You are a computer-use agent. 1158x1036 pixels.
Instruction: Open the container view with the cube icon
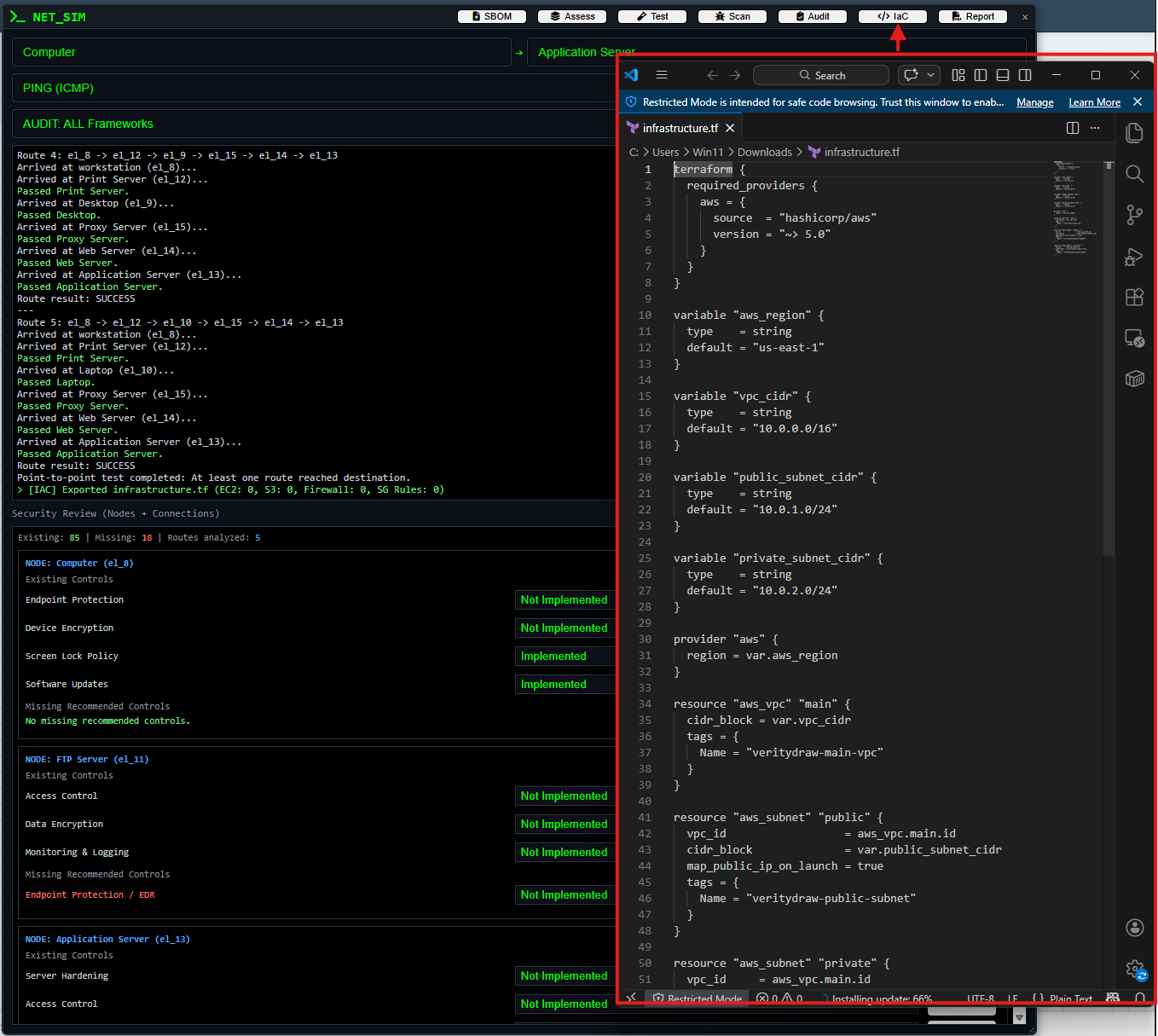pos(1134,379)
